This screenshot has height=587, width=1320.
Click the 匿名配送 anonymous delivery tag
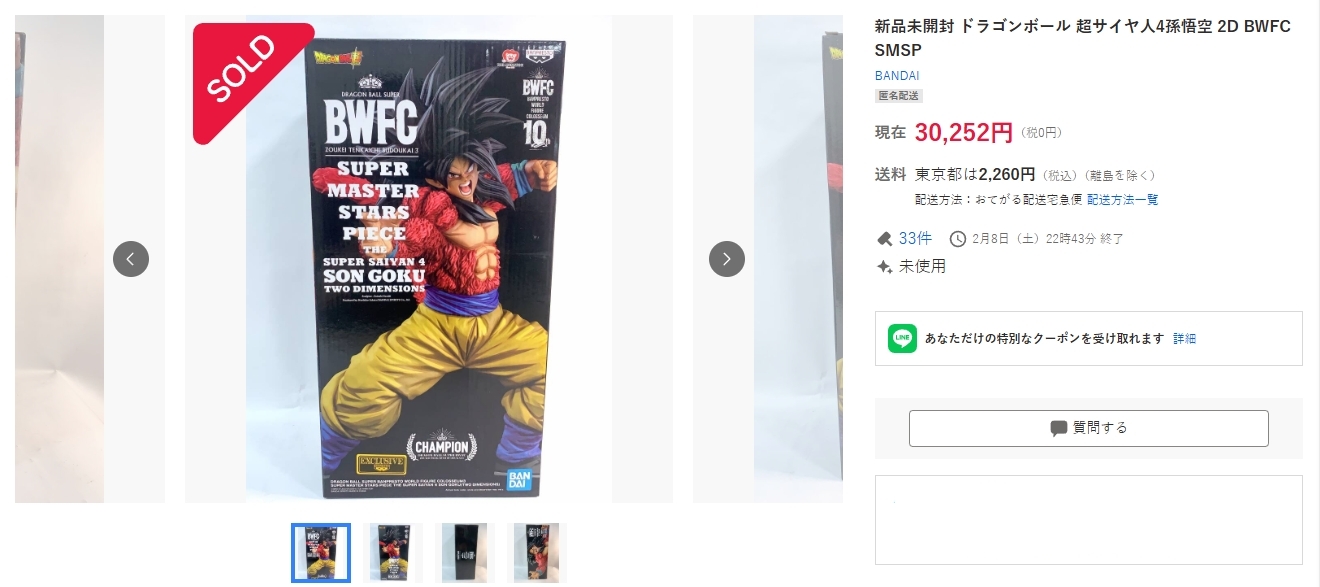click(x=899, y=96)
